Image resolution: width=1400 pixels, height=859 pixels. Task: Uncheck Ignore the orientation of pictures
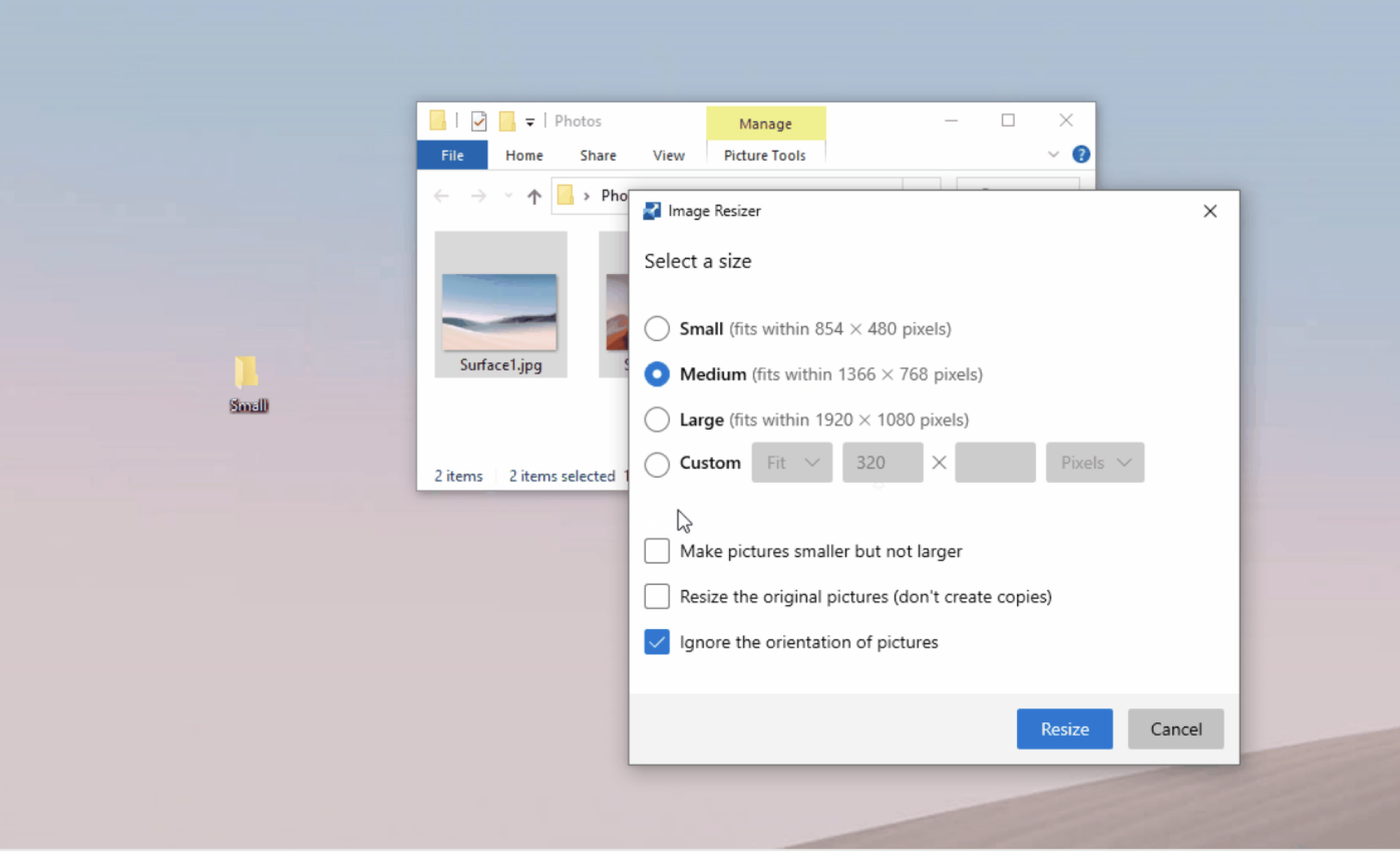pos(656,641)
